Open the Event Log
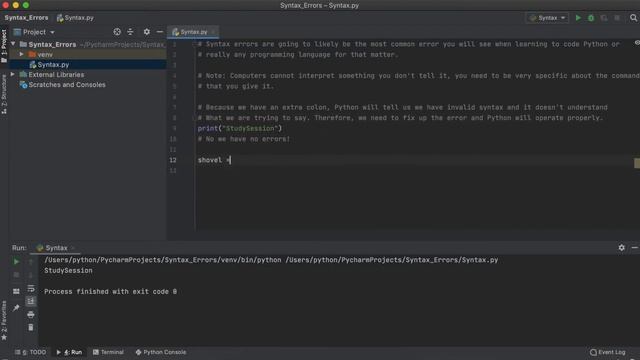The image size is (640, 360). [x=608, y=352]
